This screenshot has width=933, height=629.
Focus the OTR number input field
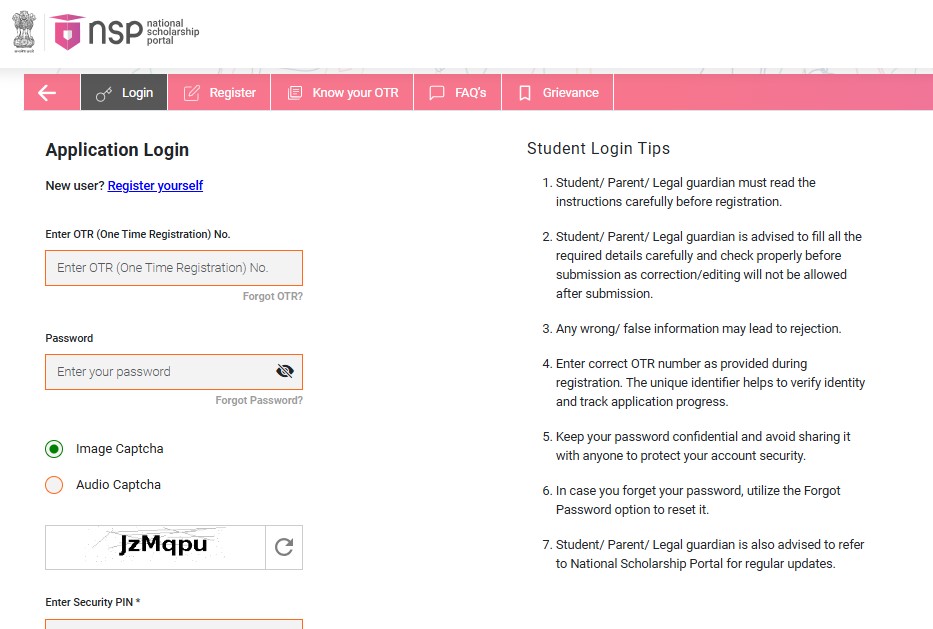(x=174, y=268)
